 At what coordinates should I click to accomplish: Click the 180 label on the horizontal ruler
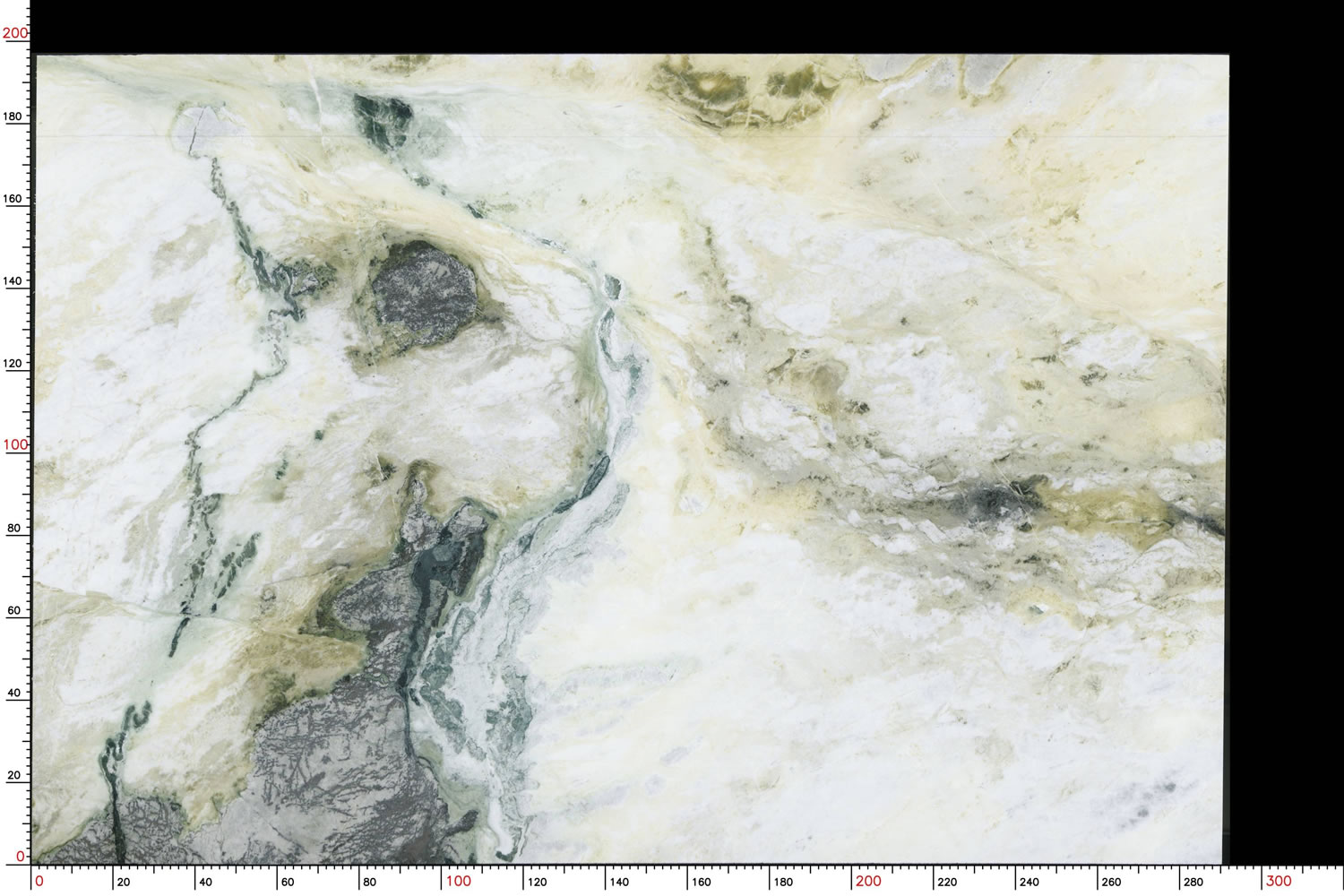783,882
